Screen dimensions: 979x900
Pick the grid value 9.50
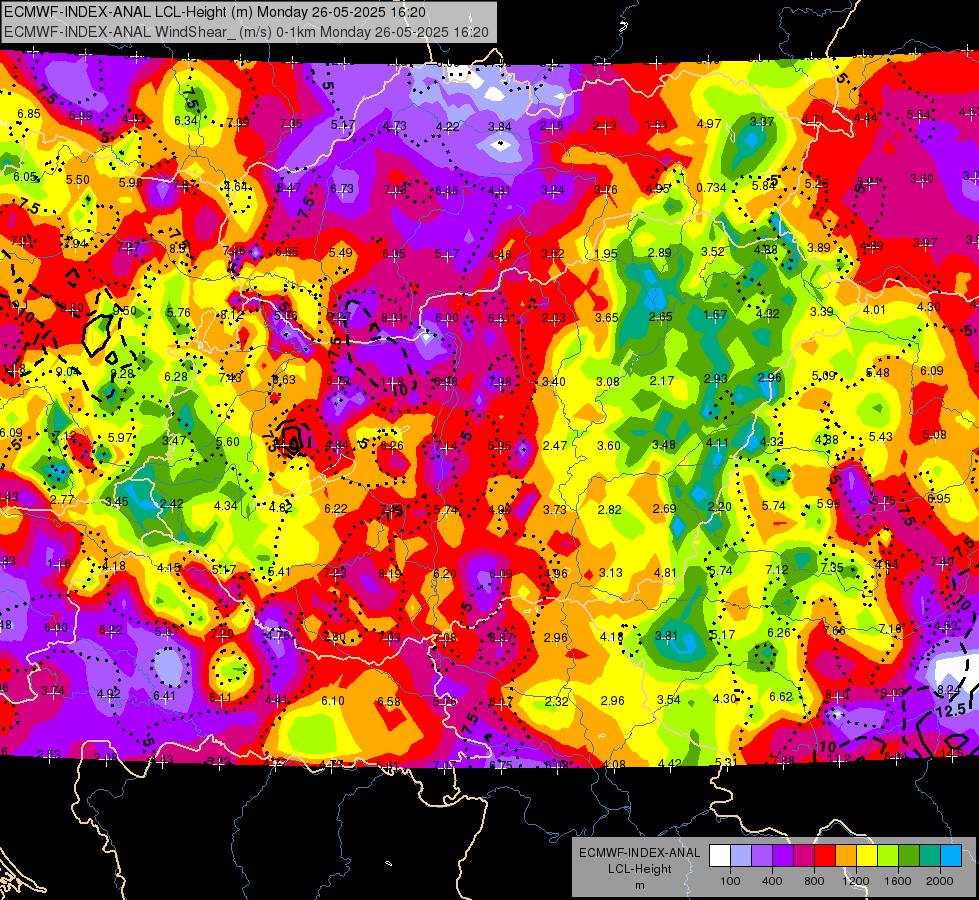click(124, 311)
